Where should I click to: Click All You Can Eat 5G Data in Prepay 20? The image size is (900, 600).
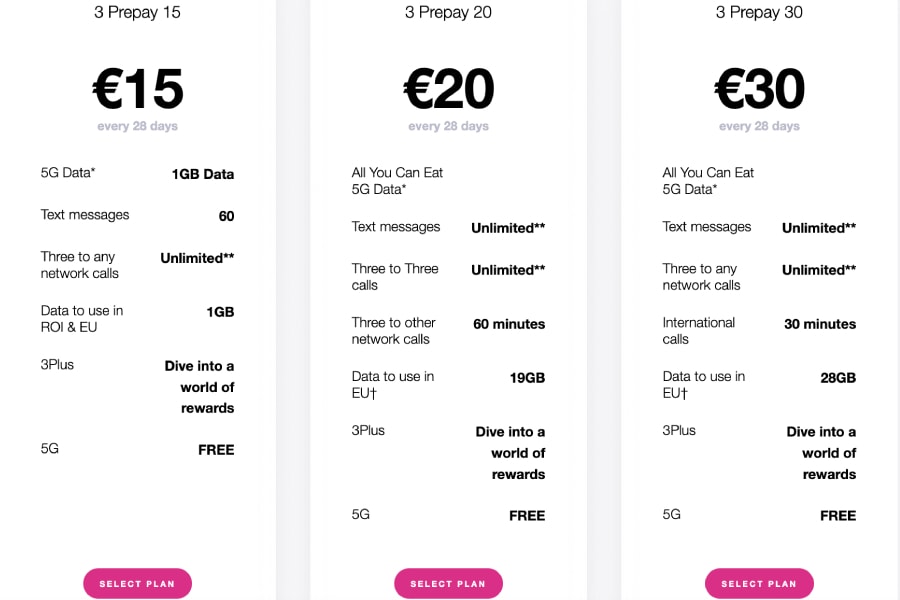coord(397,181)
